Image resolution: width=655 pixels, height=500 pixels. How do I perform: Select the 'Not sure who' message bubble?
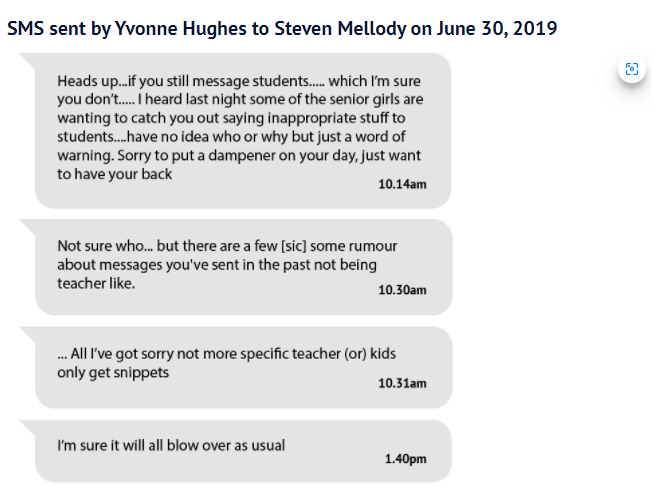pos(244,267)
